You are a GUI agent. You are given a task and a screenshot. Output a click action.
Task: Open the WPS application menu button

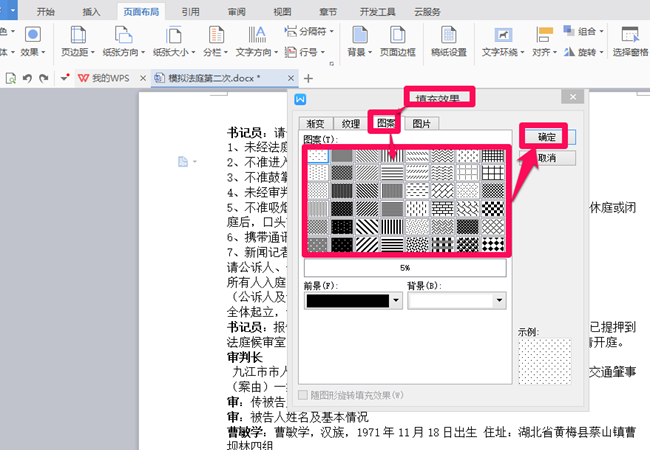point(8,10)
